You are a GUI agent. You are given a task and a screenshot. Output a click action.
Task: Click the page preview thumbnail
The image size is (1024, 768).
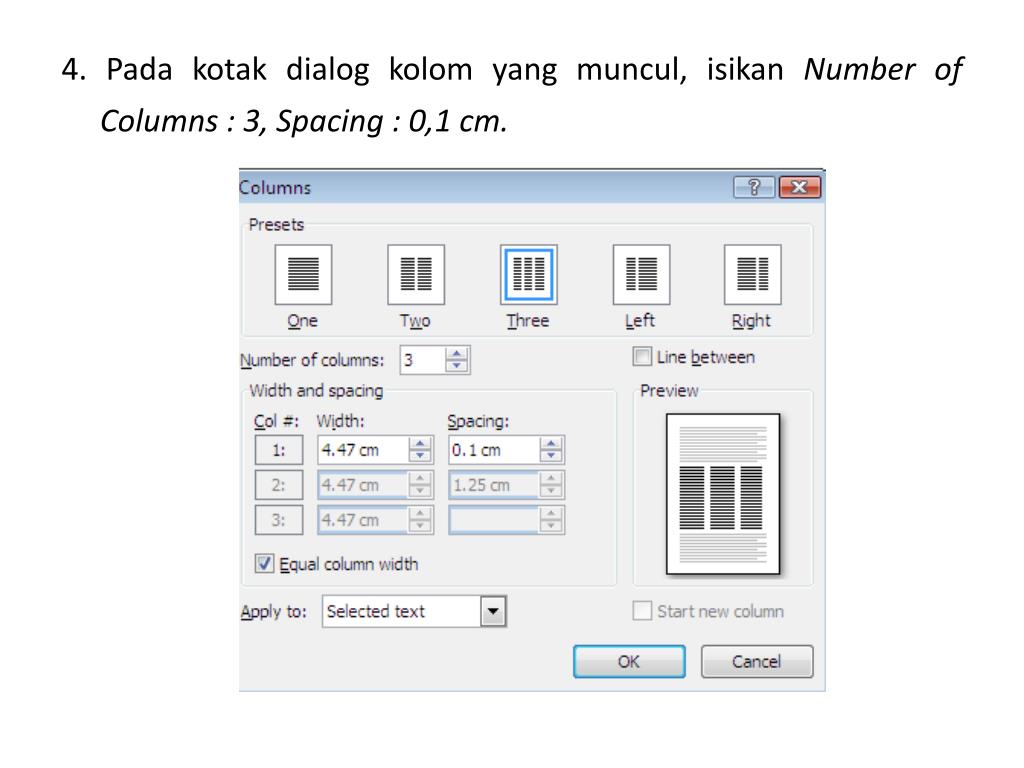723,494
